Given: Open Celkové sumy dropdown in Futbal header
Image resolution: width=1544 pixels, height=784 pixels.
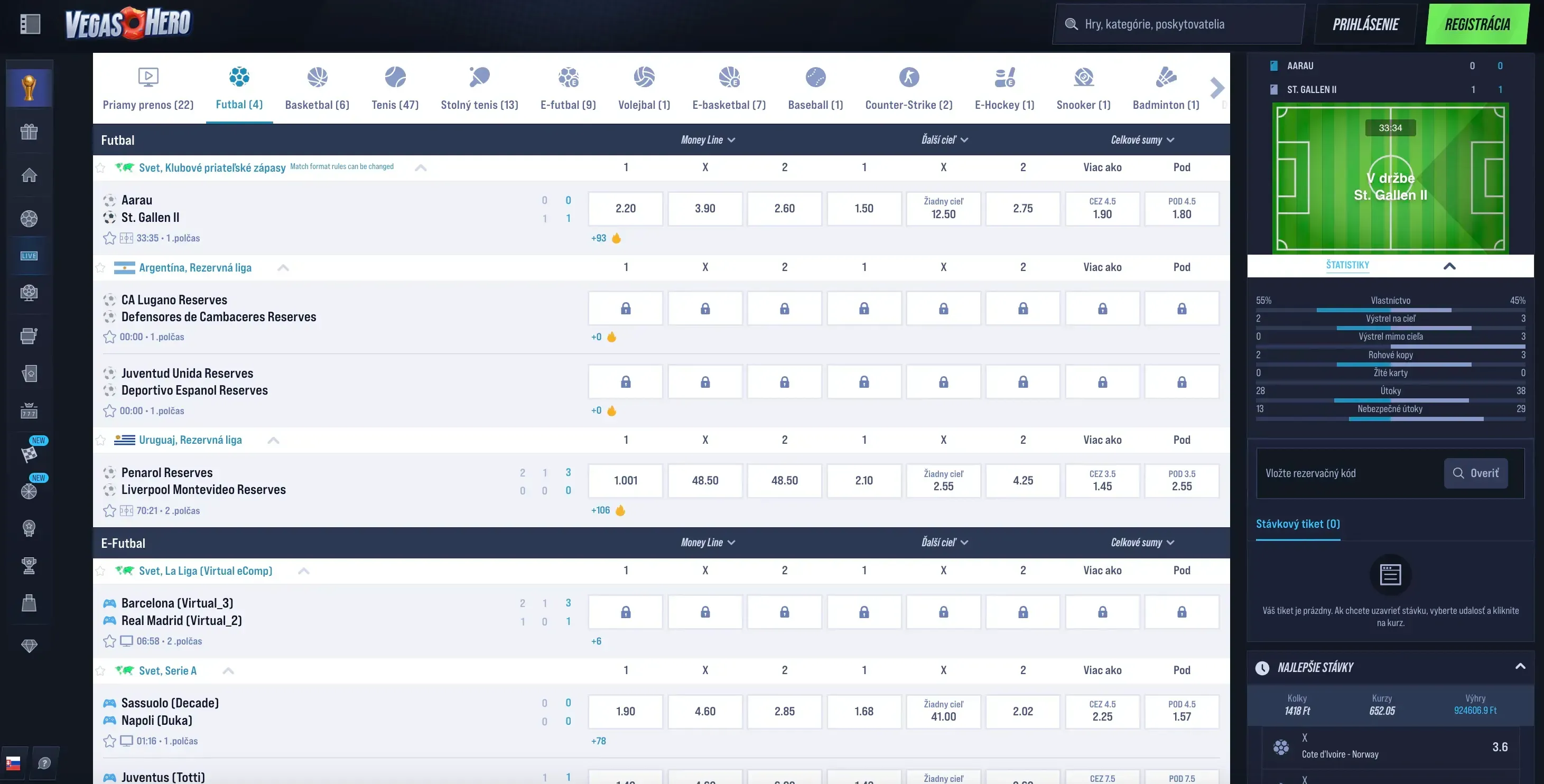Looking at the screenshot, I should pos(1142,139).
